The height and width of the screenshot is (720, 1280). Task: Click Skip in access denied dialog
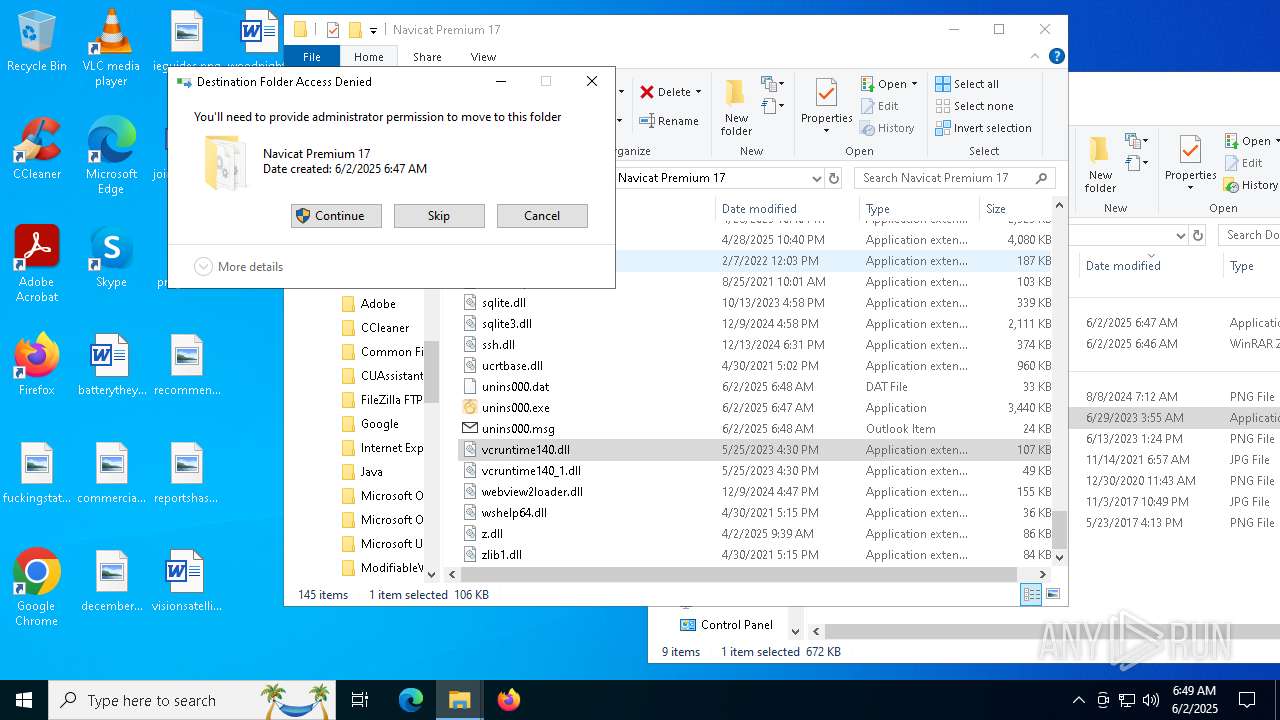[x=439, y=216]
